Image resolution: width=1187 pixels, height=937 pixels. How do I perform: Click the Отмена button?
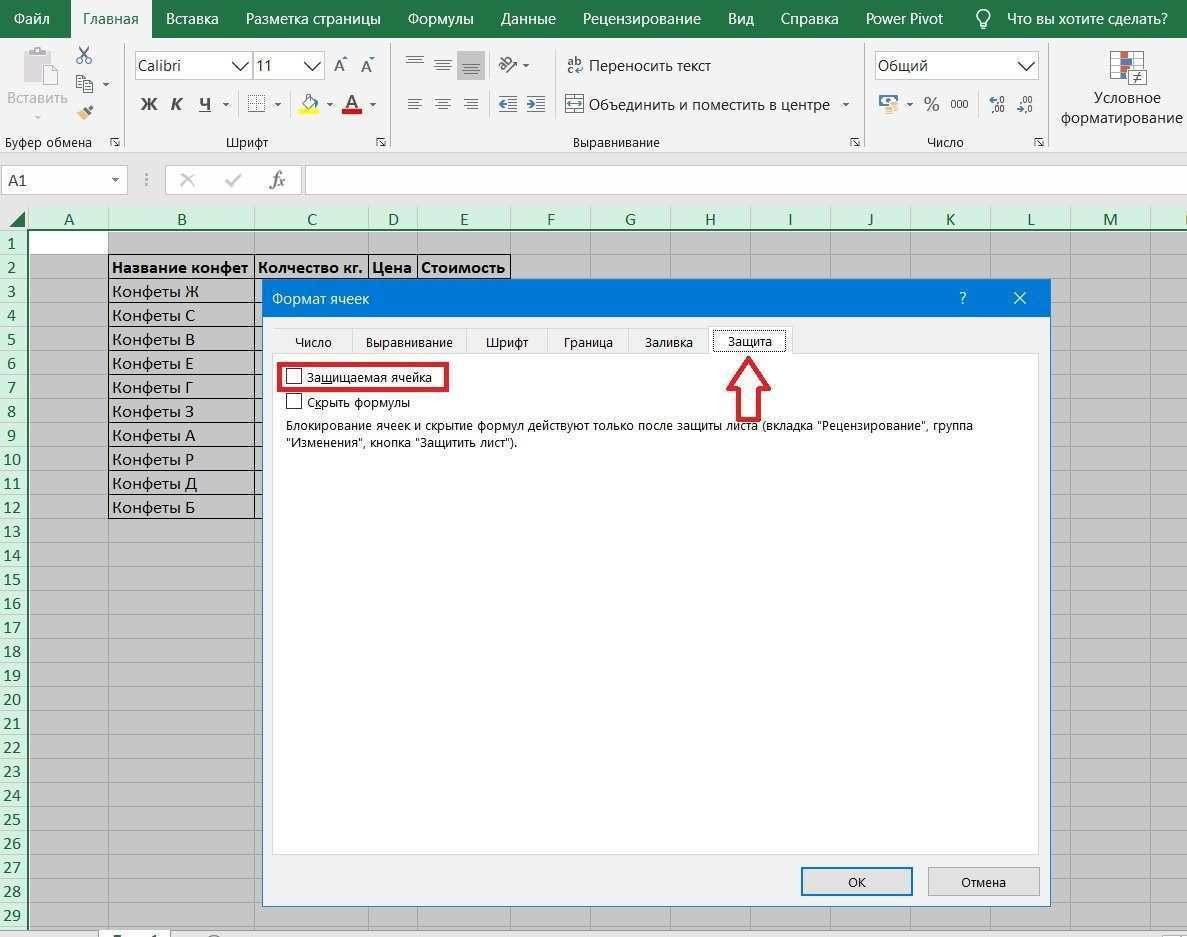(x=983, y=881)
